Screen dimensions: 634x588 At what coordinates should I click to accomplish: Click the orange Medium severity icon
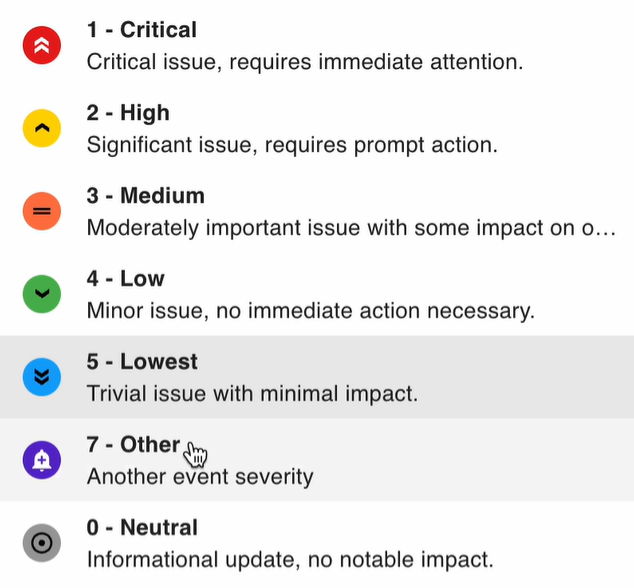tap(41, 211)
